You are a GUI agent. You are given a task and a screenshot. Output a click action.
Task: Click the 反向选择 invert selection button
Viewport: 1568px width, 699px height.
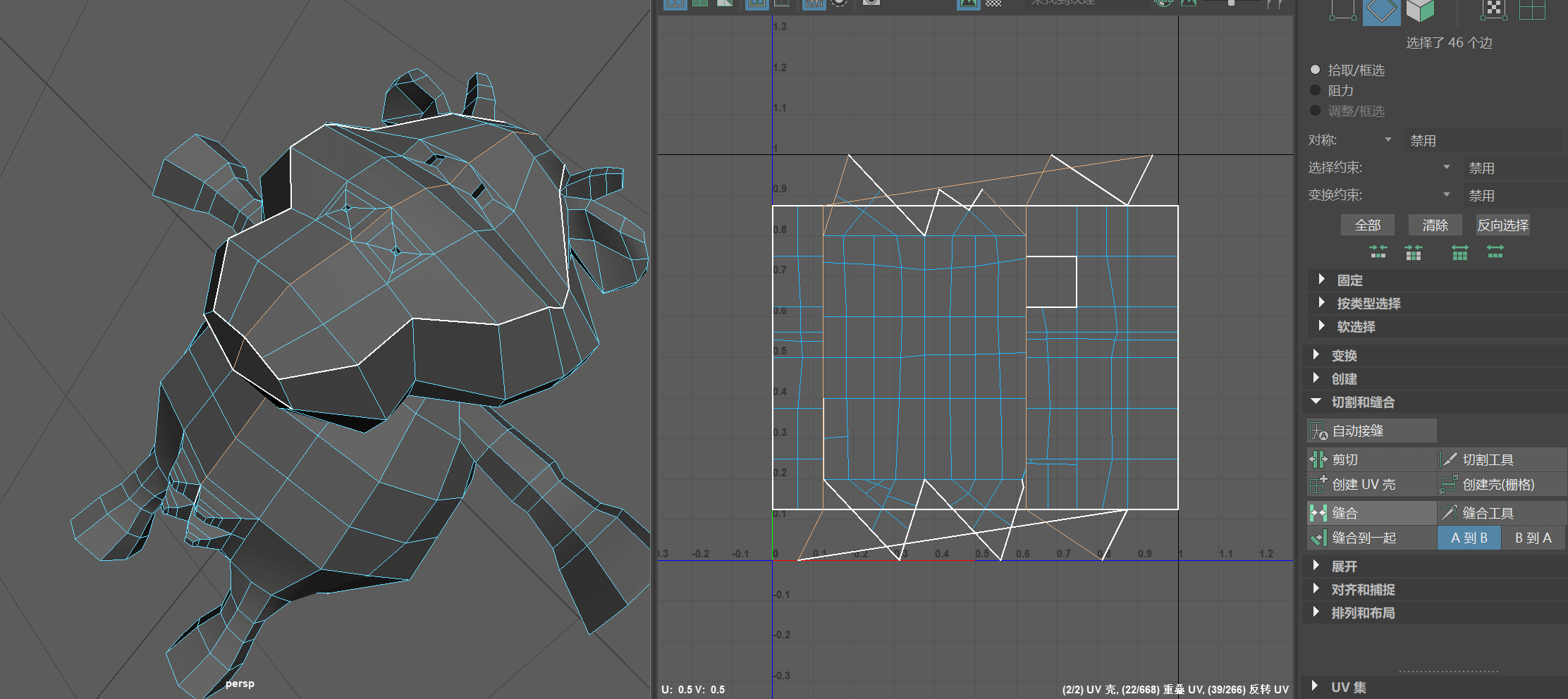(1502, 225)
